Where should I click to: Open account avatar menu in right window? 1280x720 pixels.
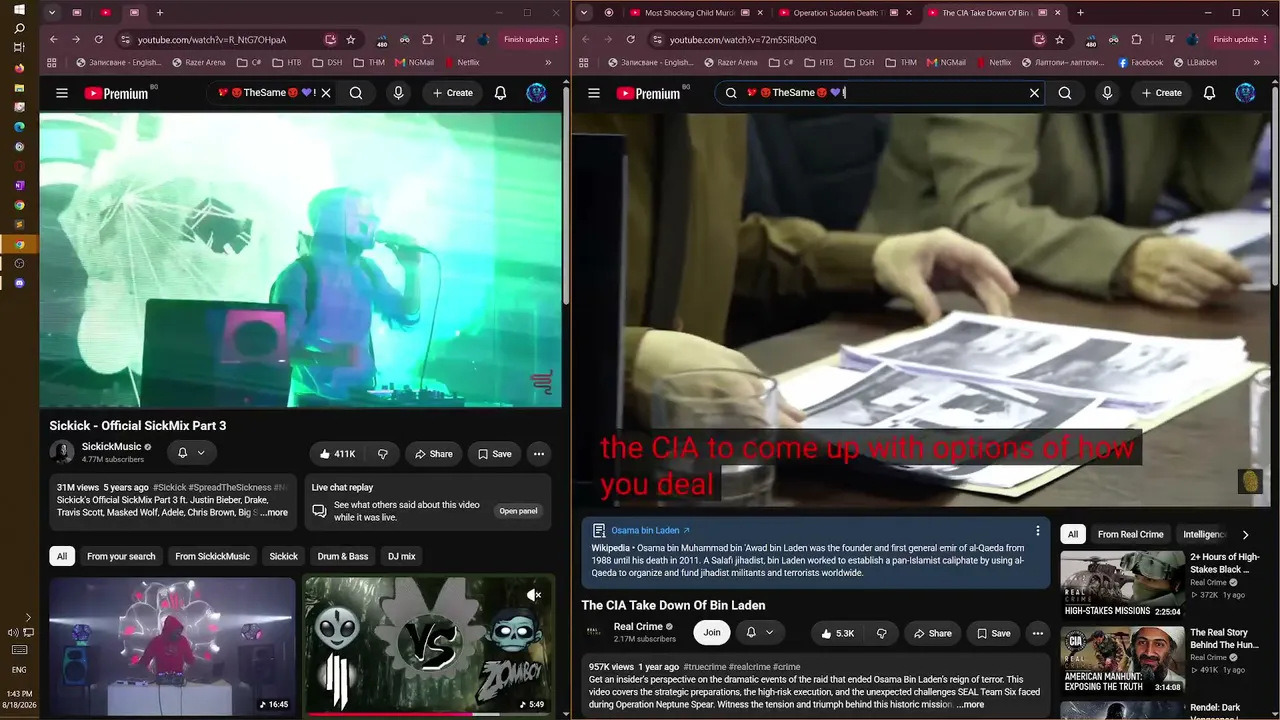(x=1245, y=93)
